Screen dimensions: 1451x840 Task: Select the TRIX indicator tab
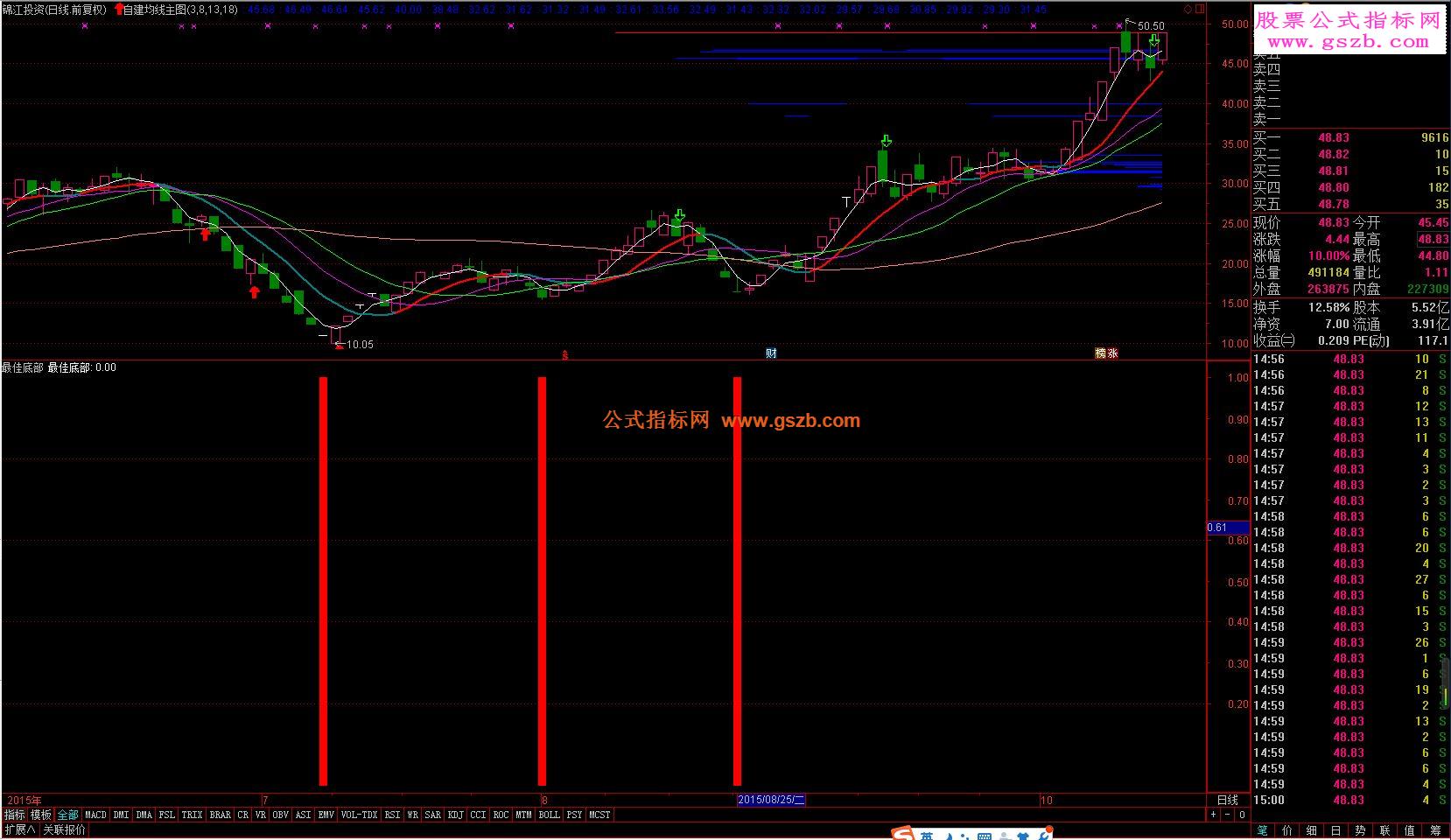point(192,815)
